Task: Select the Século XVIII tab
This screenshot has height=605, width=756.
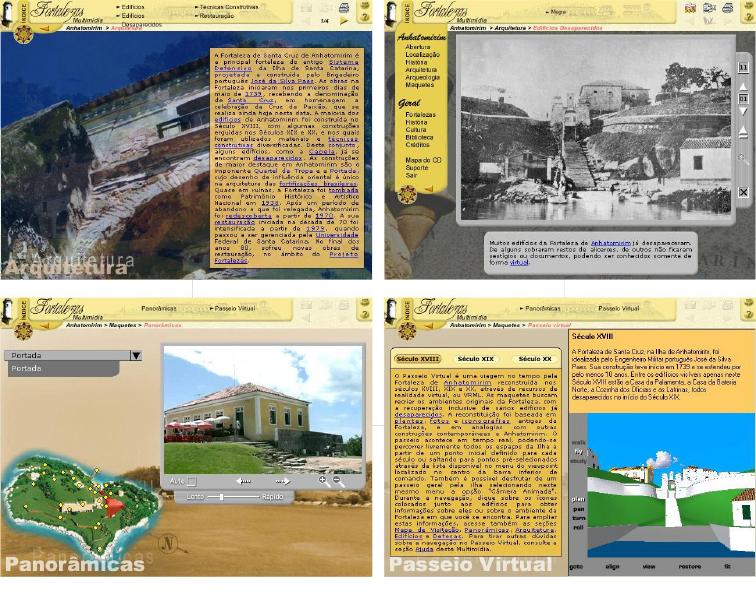Action: click(419, 358)
